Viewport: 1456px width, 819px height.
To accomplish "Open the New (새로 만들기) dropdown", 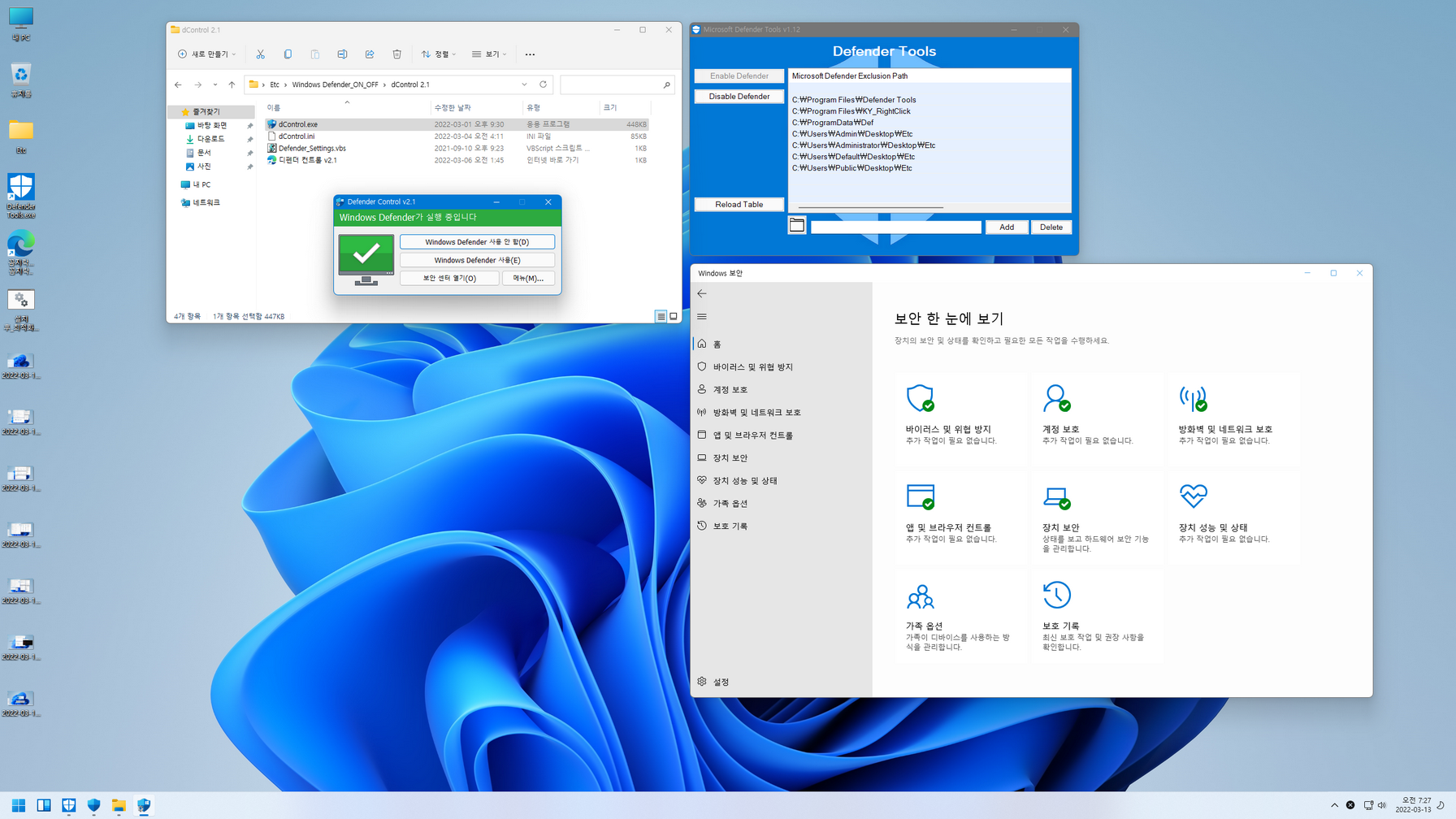I will coord(207,54).
